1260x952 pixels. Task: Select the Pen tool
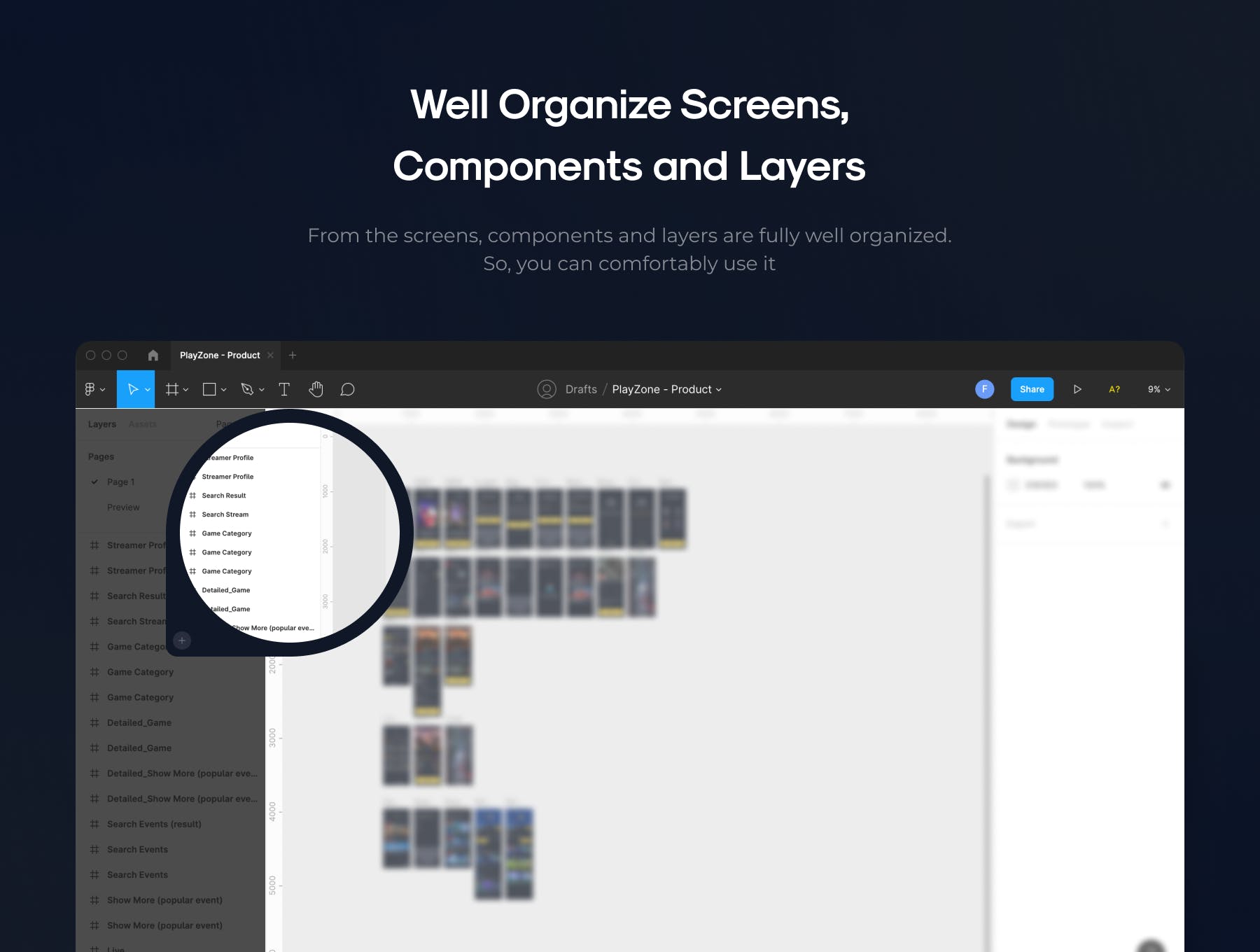(x=247, y=389)
